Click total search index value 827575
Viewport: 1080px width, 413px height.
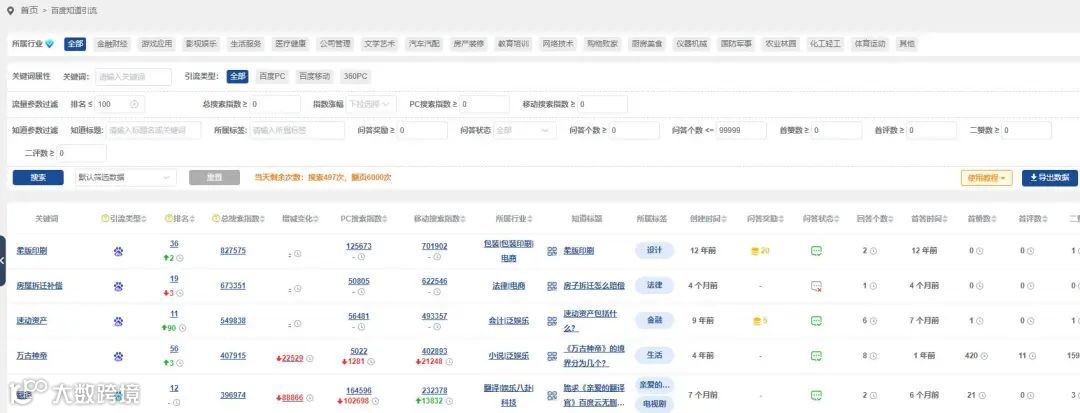tap(233, 251)
